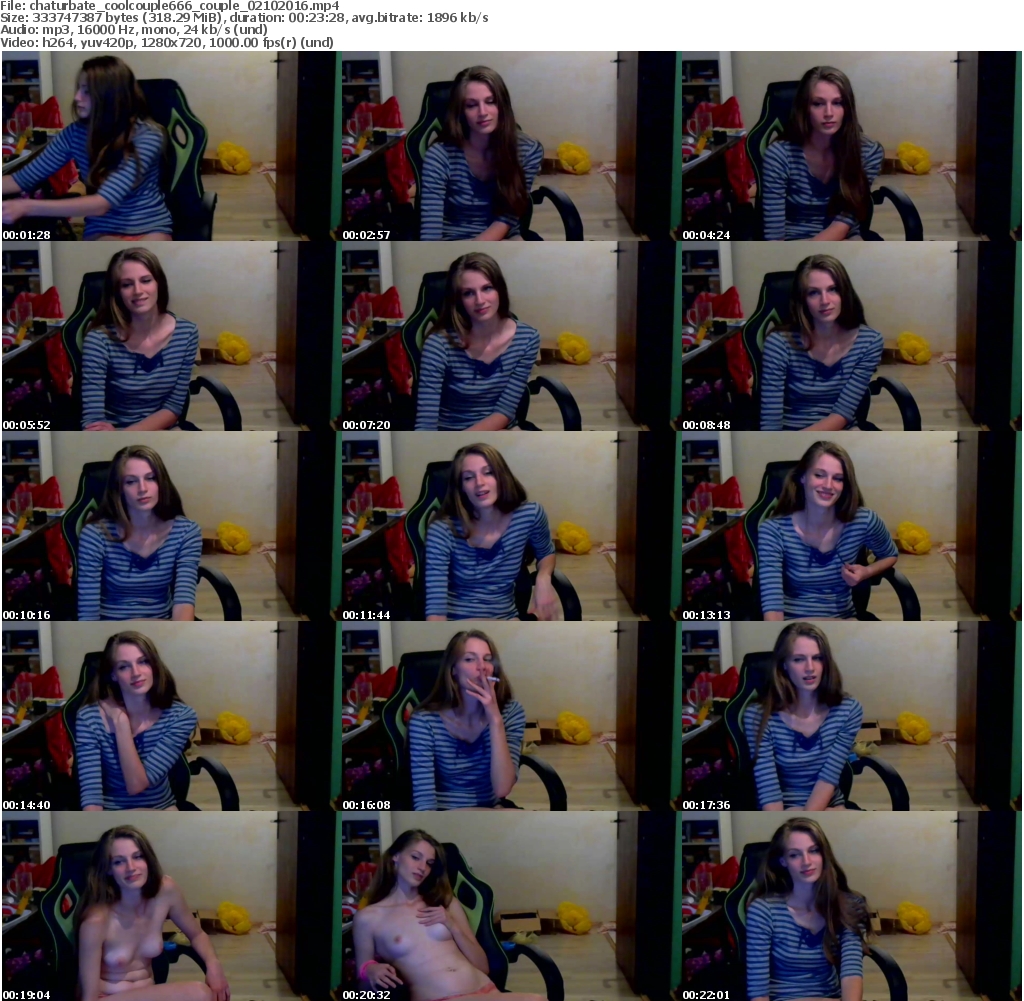Click the Audio mp3 info line
Image resolution: width=1024 pixels, height=1001 pixels.
coord(134,30)
